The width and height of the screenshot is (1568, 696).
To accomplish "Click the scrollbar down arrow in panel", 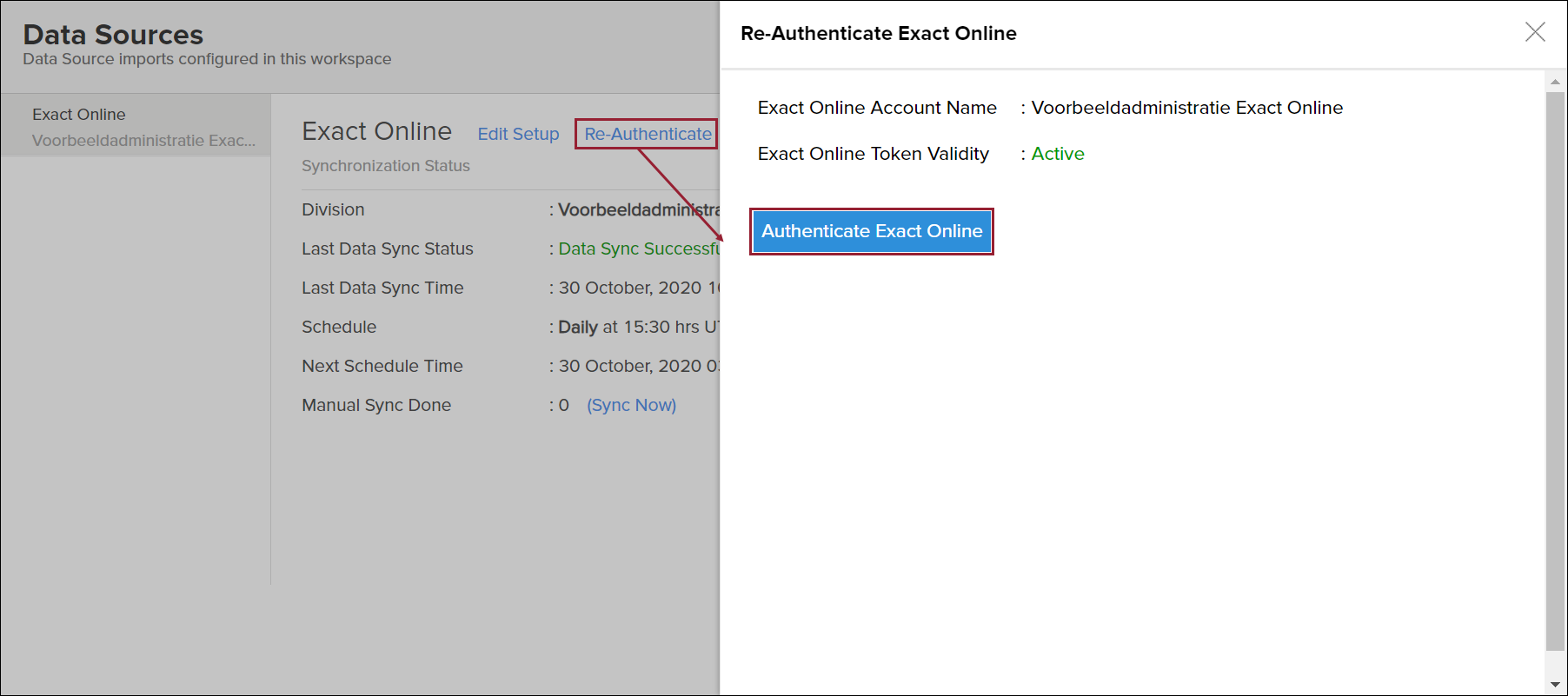I will click(x=1555, y=685).
